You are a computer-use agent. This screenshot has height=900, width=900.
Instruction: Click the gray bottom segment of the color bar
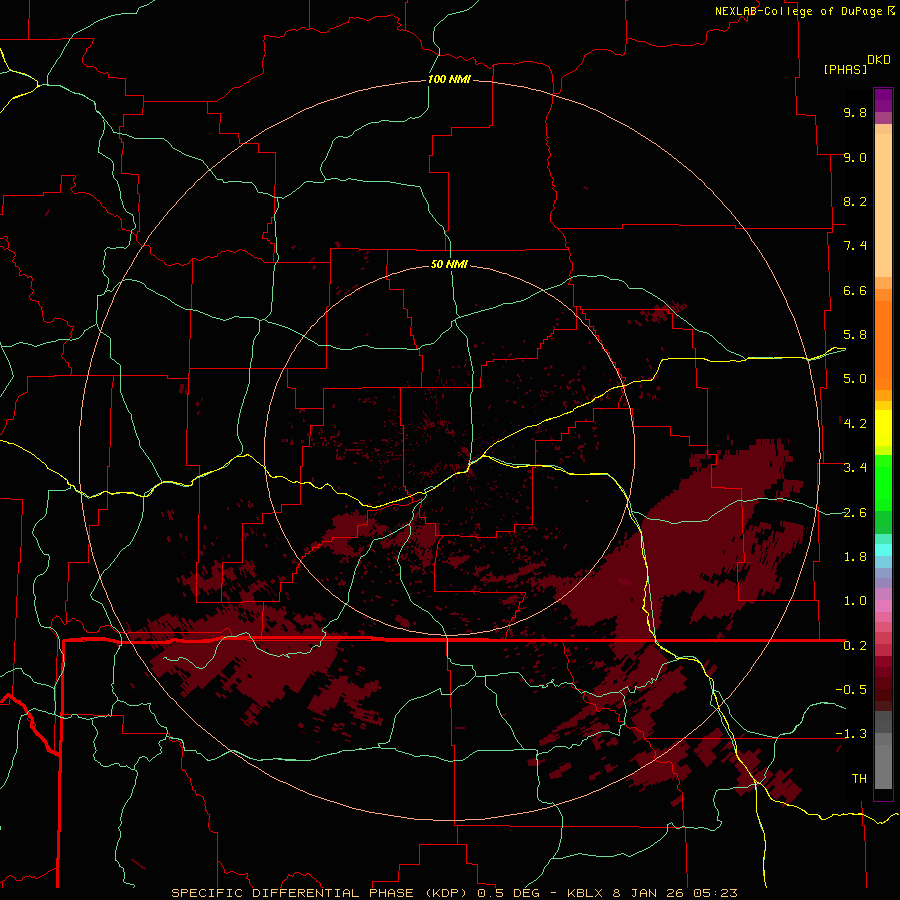pos(883,761)
